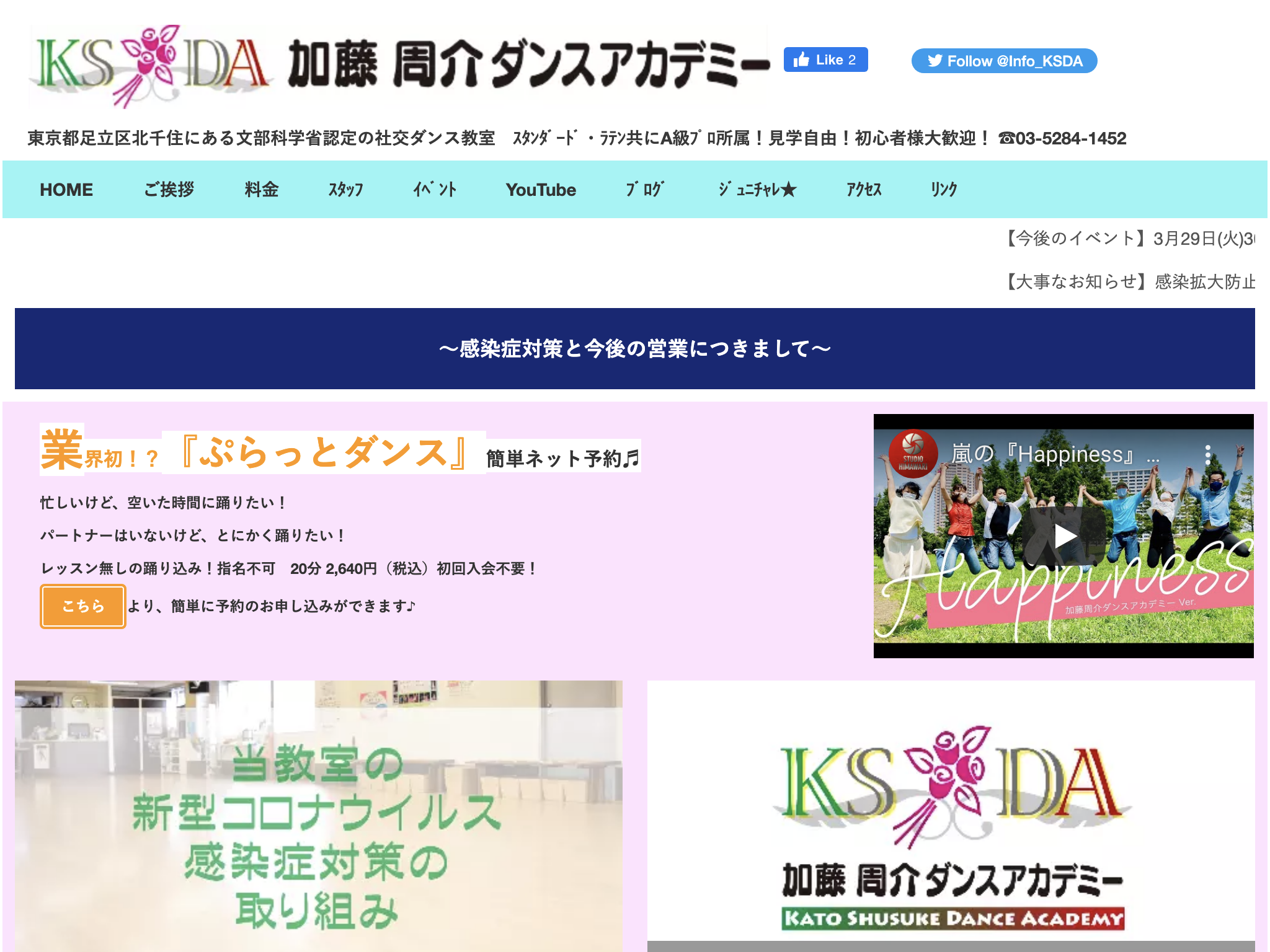The image size is (1270, 952).
Task: Click the リンク links menu item
Action: (943, 190)
